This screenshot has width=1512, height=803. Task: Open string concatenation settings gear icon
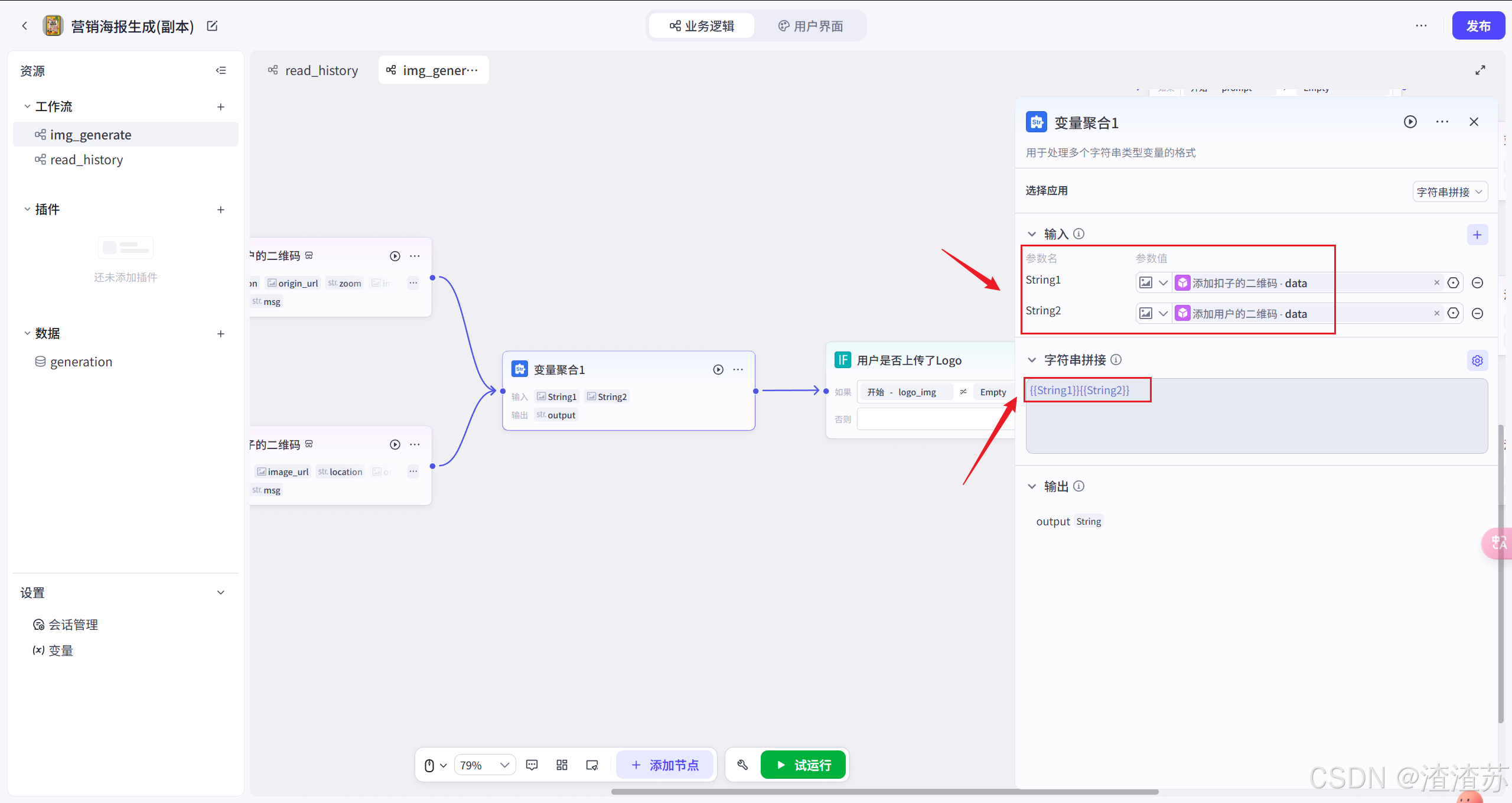tap(1477, 360)
